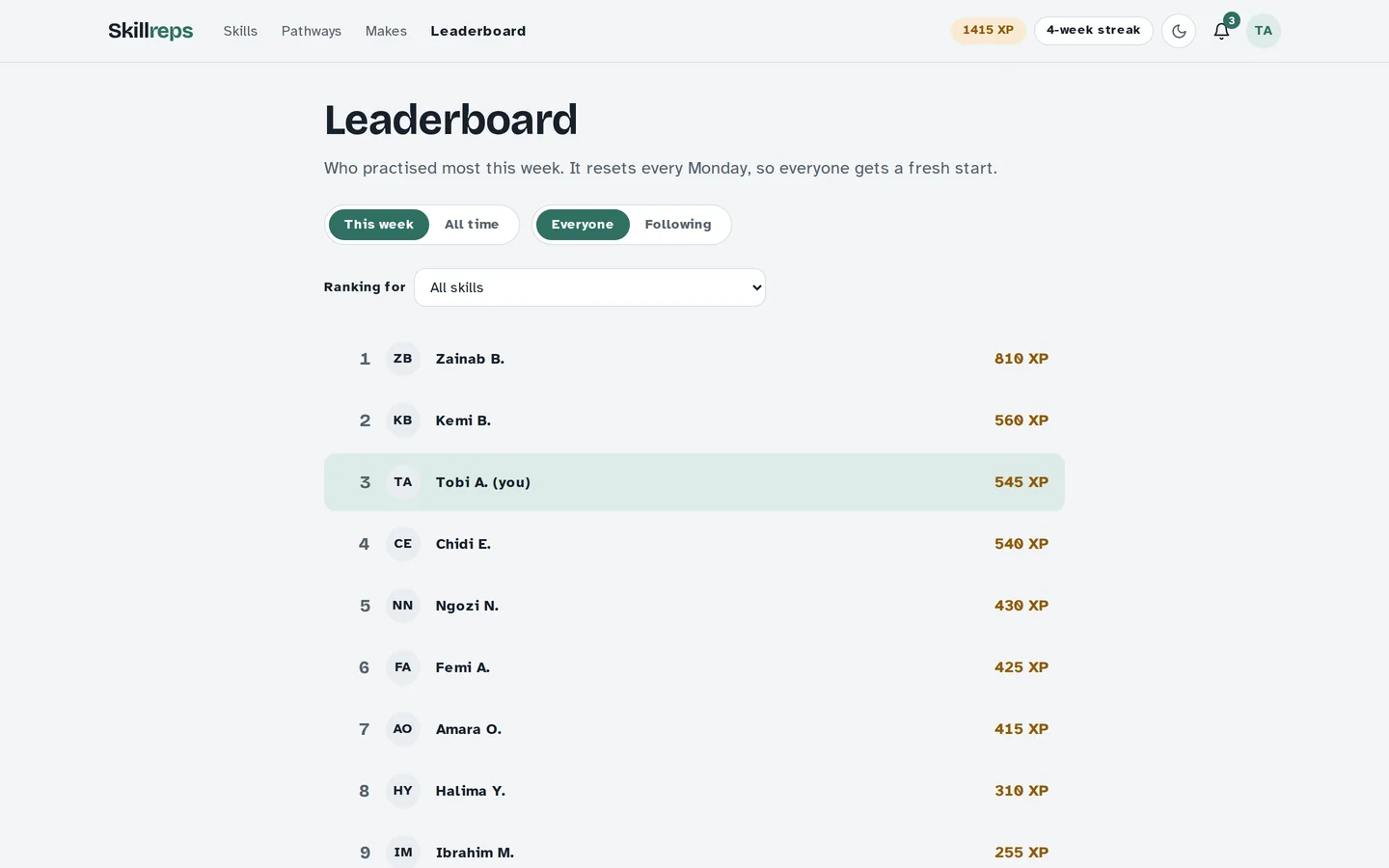Switch to Following filter

(678, 225)
